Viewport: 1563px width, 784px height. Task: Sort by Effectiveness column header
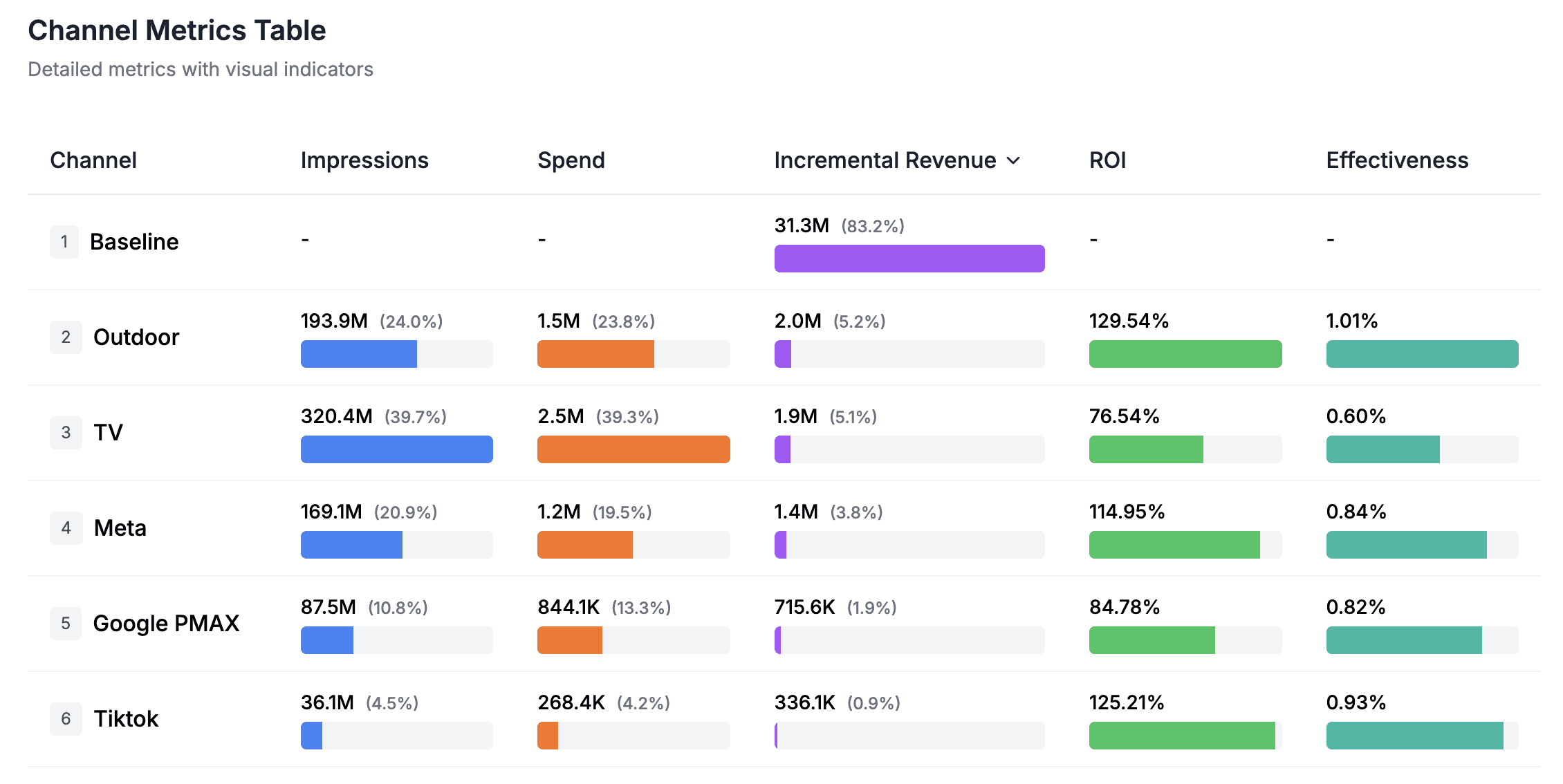pyautogui.click(x=1396, y=160)
